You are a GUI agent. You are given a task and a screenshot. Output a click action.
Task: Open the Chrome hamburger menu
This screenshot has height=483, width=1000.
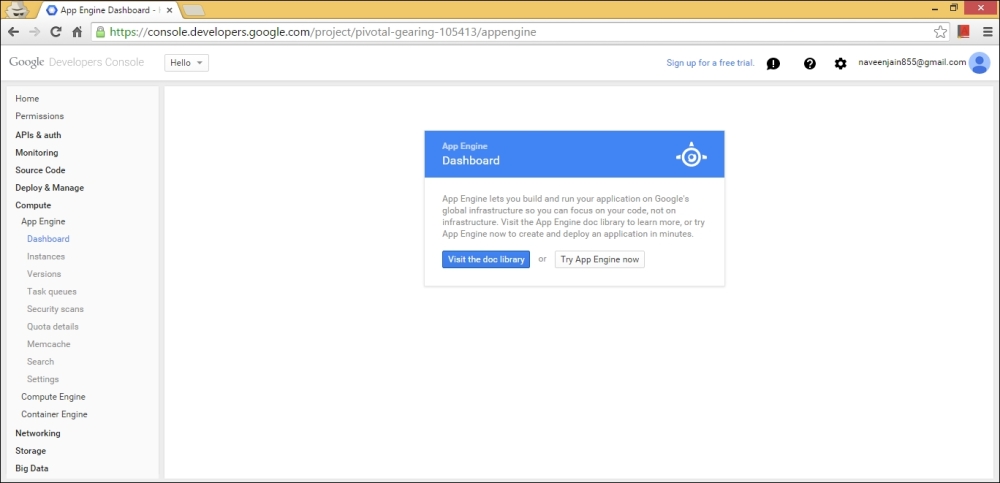tap(987, 32)
